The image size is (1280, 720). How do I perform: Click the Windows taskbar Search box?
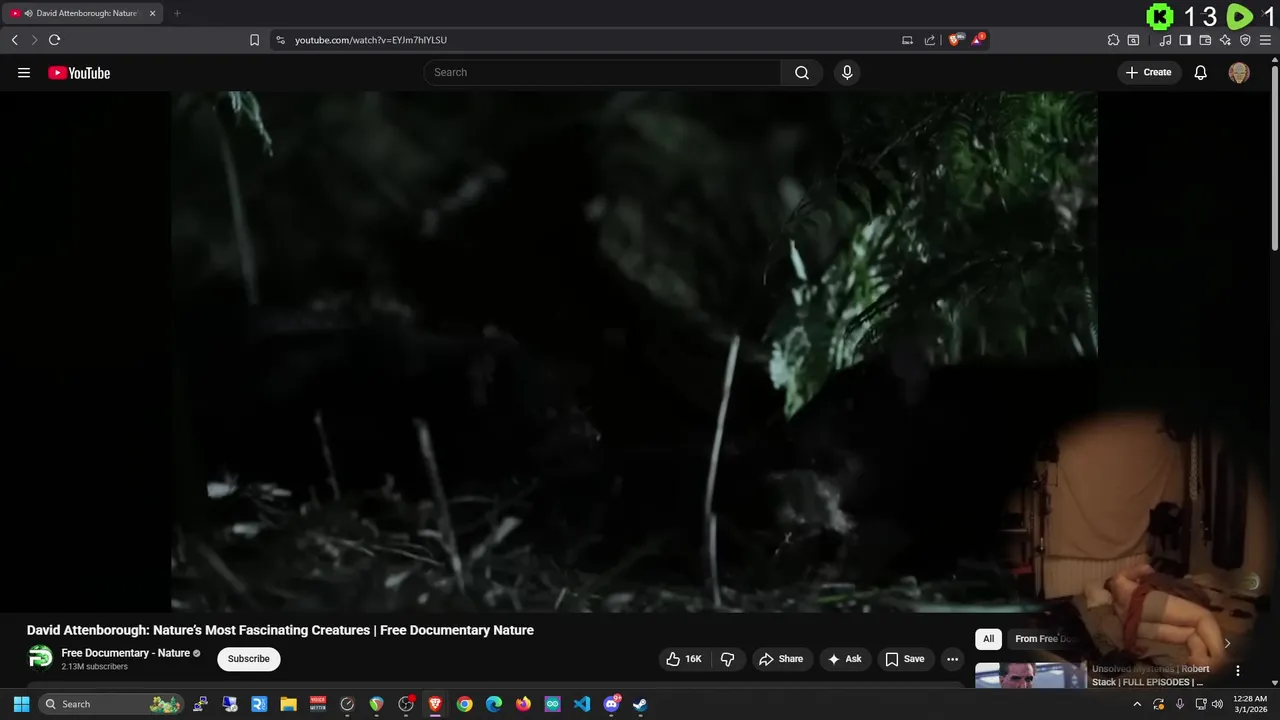tap(112, 704)
